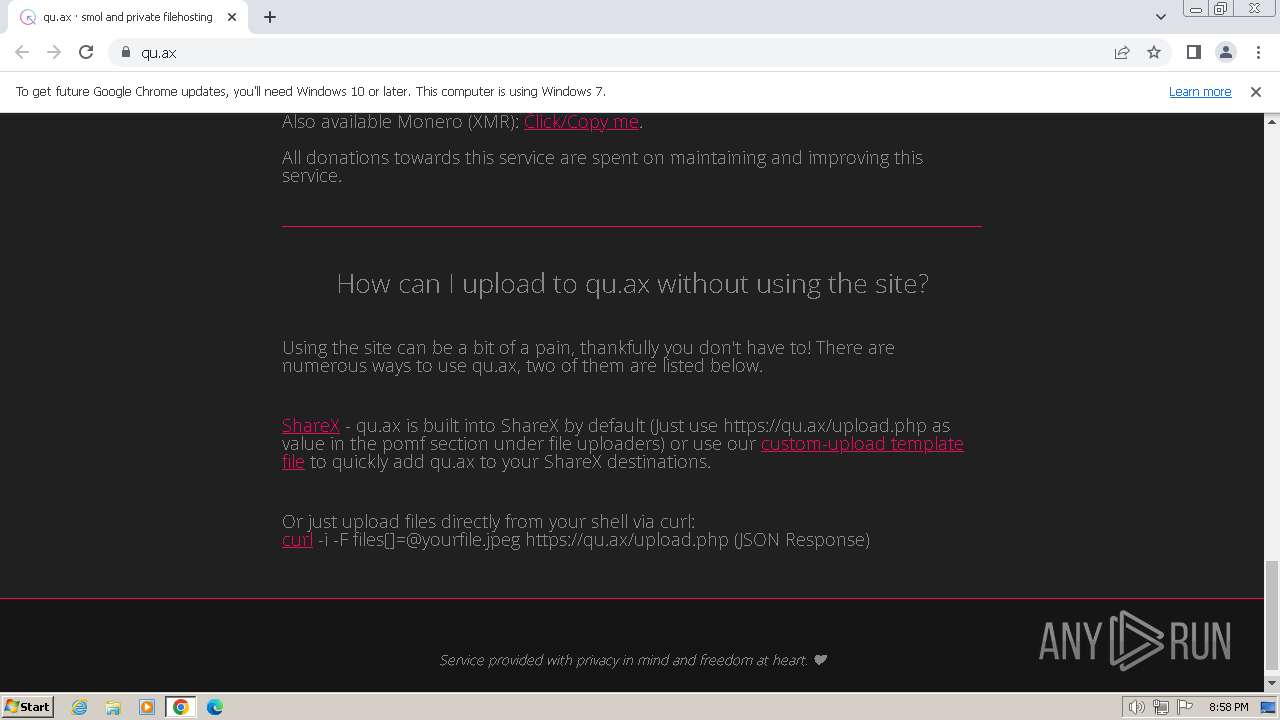1280x720 pixels.
Task: Open Action Center flag tray icon
Action: [1185, 707]
